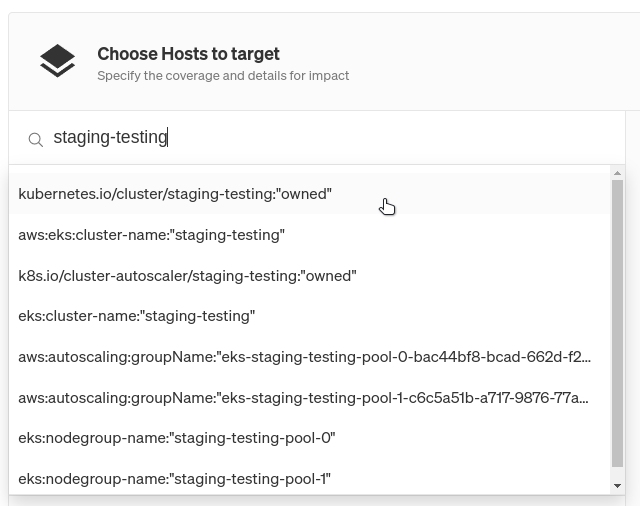This screenshot has height=506, width=640.
Task: Place the cursor after the typed staging-testing text
Action: tap(168, 138)
